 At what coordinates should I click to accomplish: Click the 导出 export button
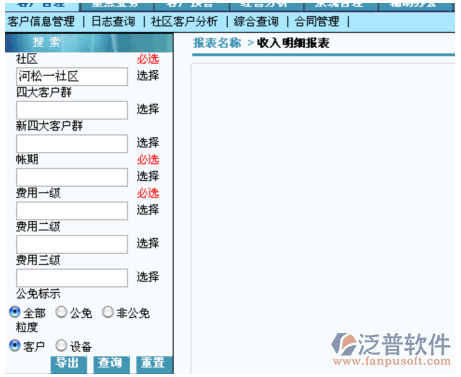[x=68, y=364]
